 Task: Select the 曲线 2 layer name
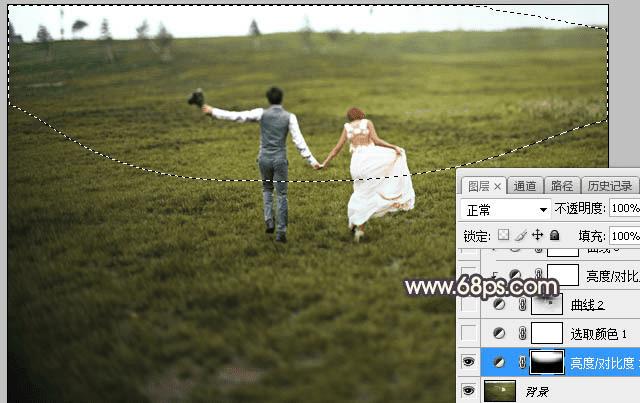pos(587,305)
